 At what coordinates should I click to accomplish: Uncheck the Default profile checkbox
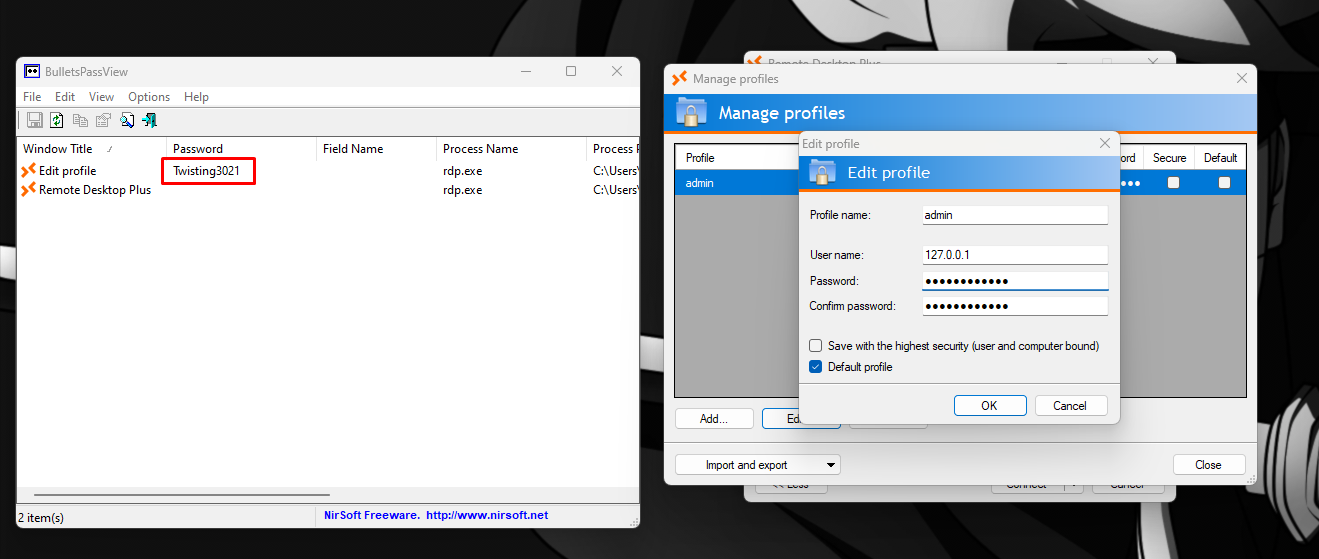tap(816, 367)
